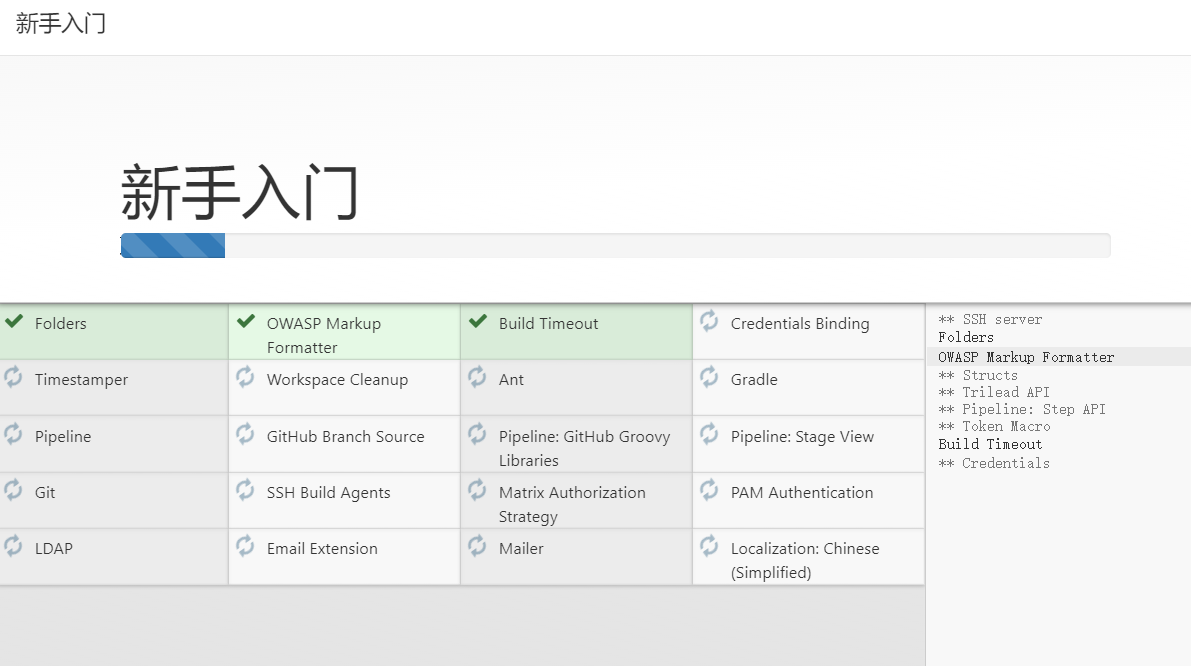This screenshot has width=1191, height=666.
Task: Select the Workspace Cleanup plugin cell
Action: (337, 380)
